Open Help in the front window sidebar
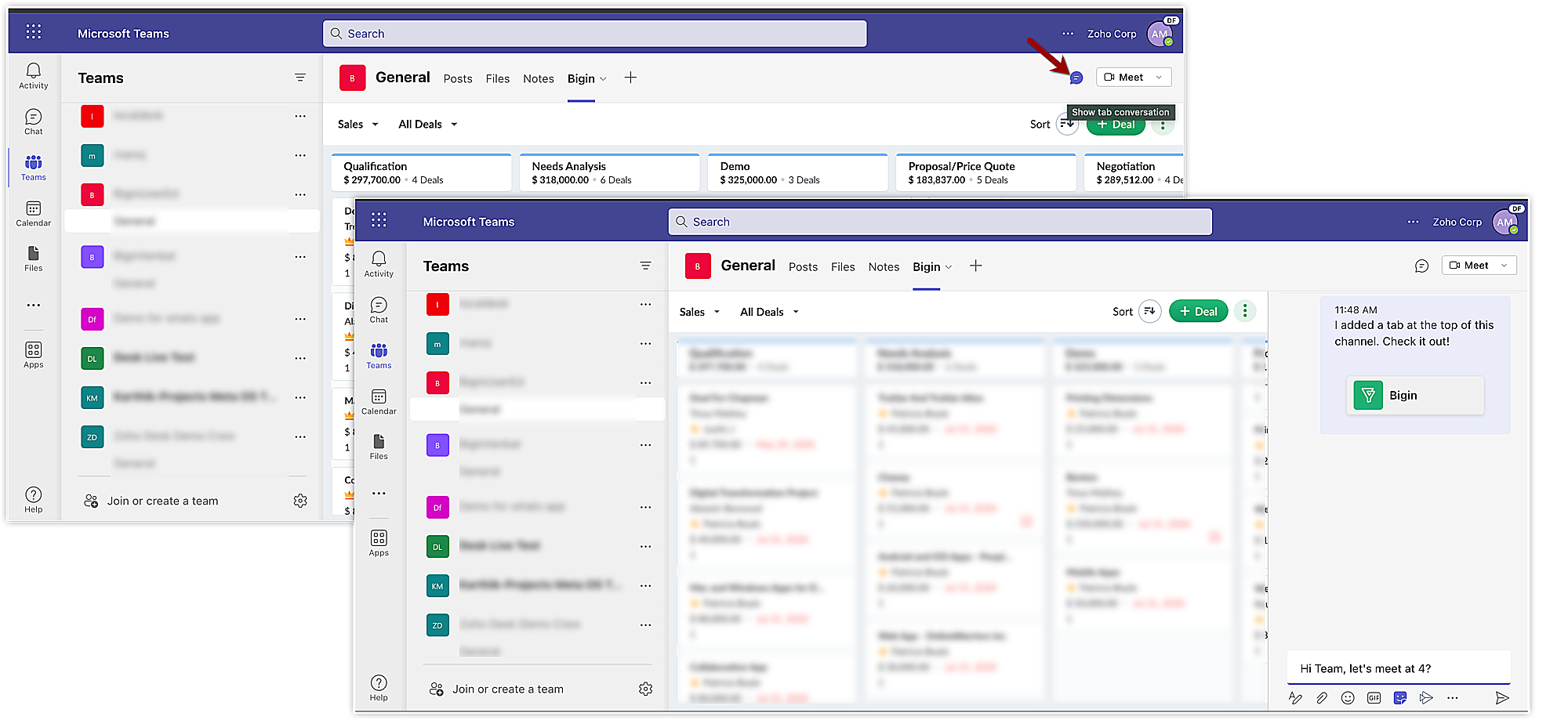The height and width of the screenshot is (720, 1568). pyautogui.click(x=379, y=688)
